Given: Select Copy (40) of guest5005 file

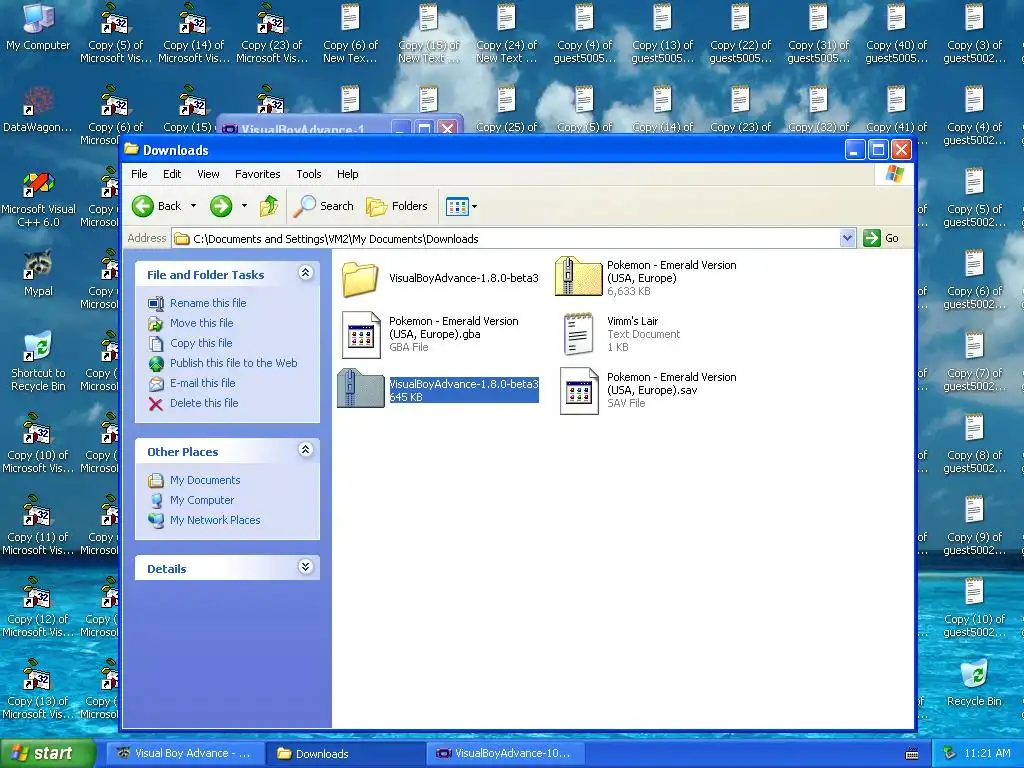Looking at the screenshot, I should (x=896, y=18).
